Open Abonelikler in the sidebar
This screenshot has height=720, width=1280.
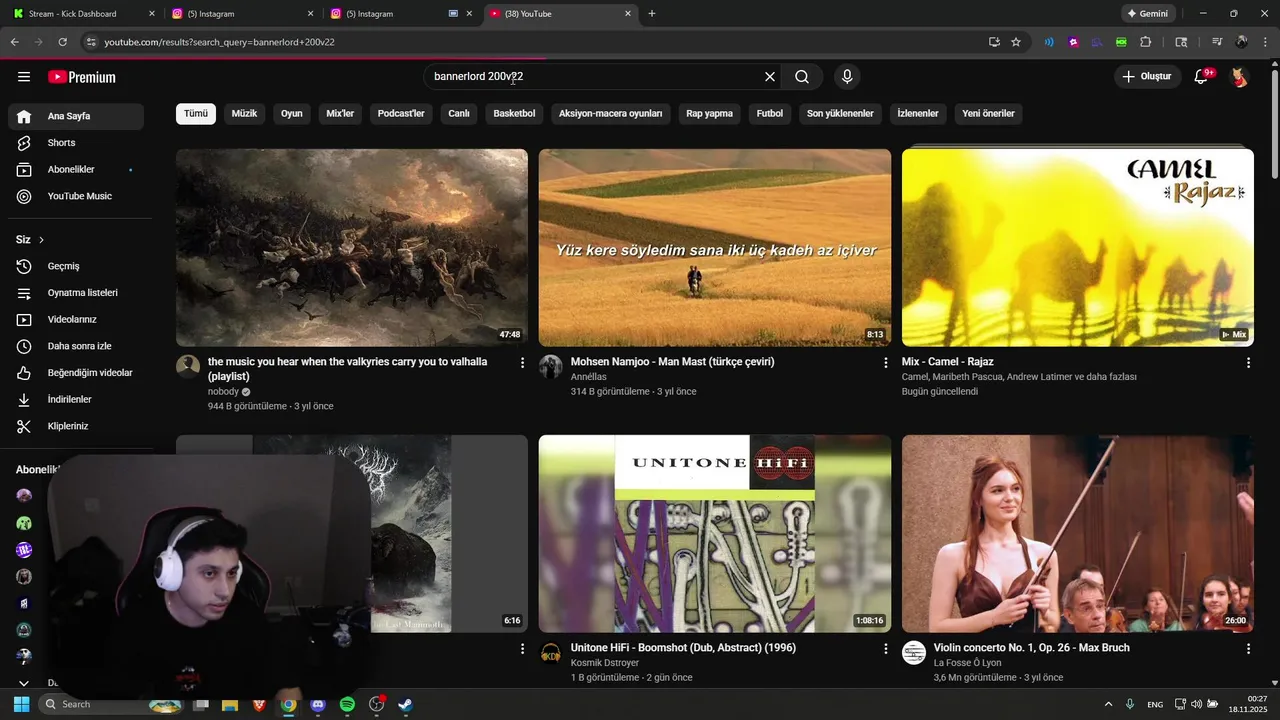[76, 170]
